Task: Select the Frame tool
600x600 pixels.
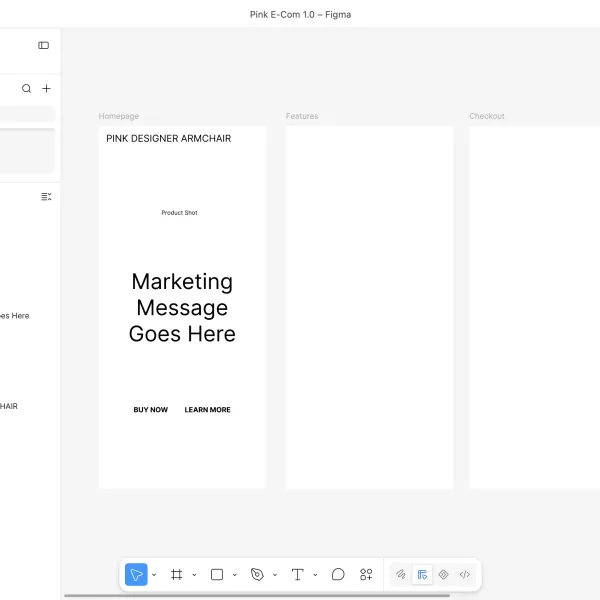Action: tap(176, 574)
